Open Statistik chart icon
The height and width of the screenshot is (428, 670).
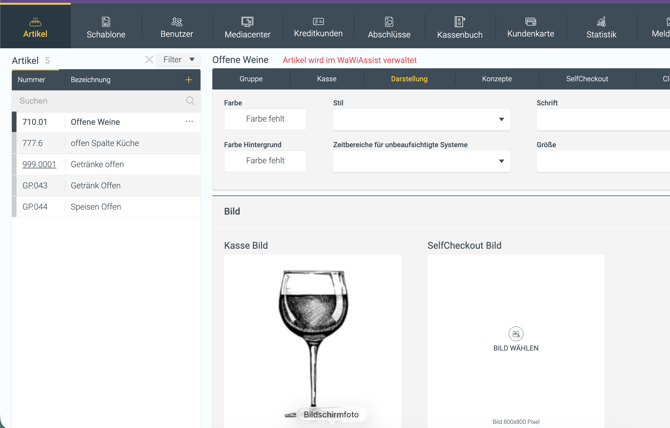601,22
